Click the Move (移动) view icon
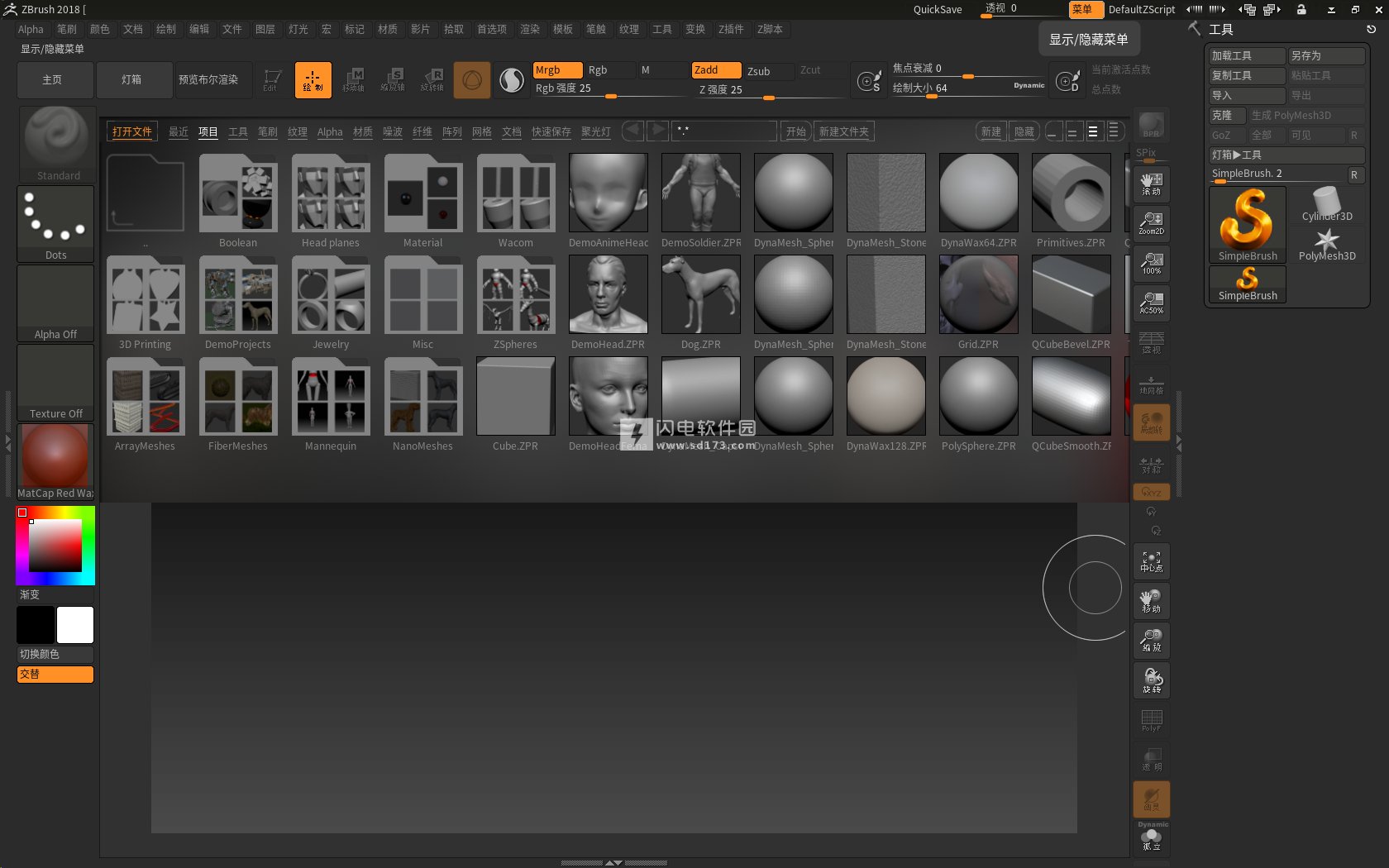The image size is (1389, 868). click(x=1151, y=601)
